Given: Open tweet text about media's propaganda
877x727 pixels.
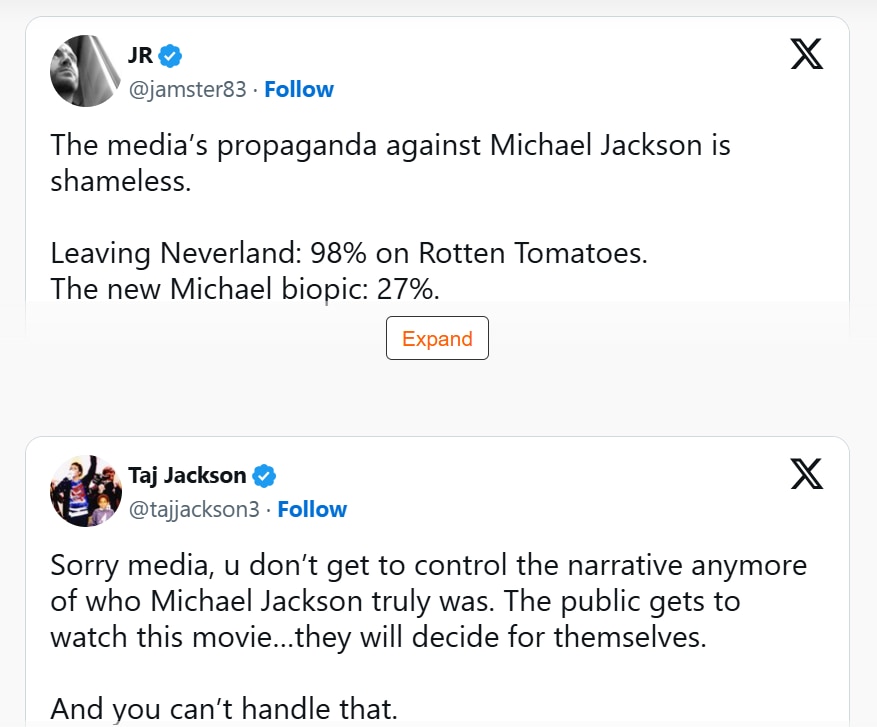Looking at the screenshot, I should 390,163.
